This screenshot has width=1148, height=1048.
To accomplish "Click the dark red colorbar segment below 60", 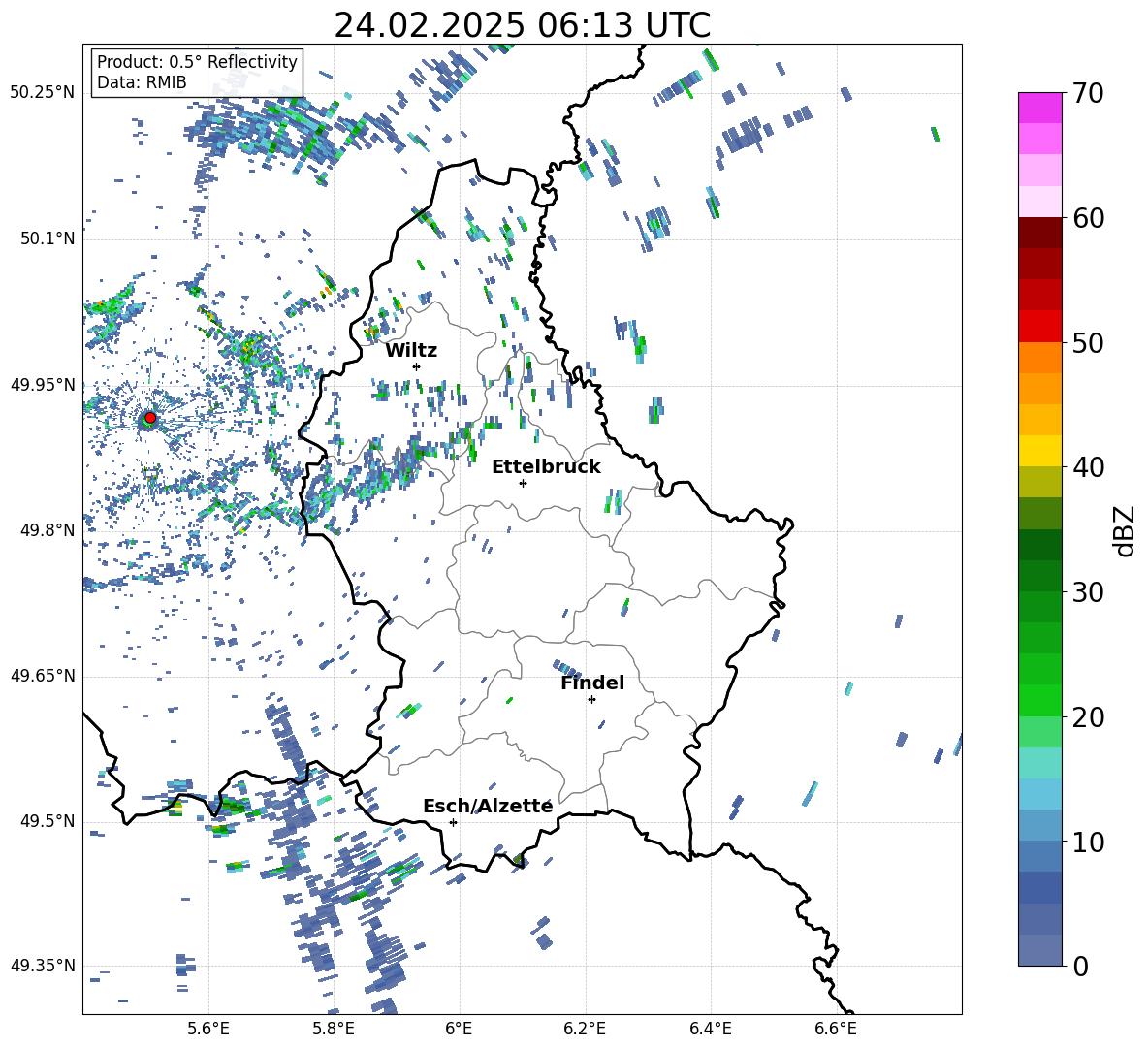I will (1039, 233).
